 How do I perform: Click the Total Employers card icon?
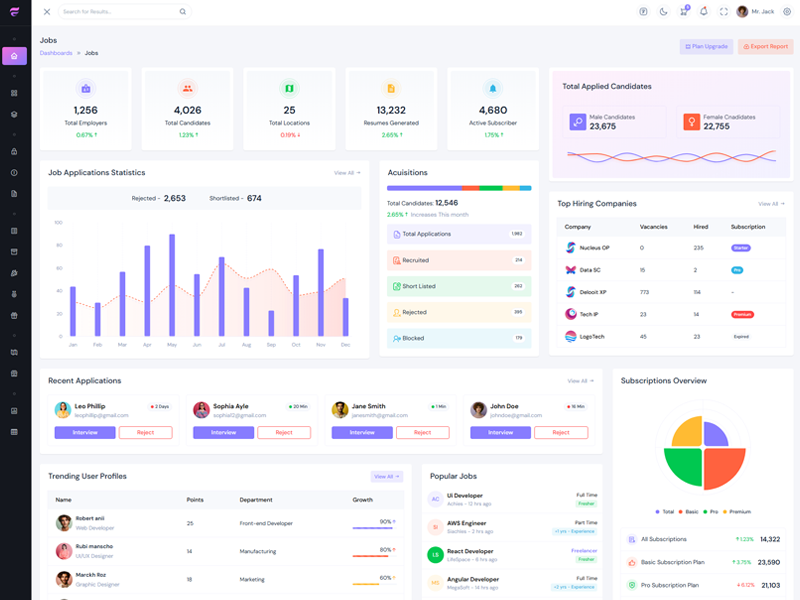[86, 89]
